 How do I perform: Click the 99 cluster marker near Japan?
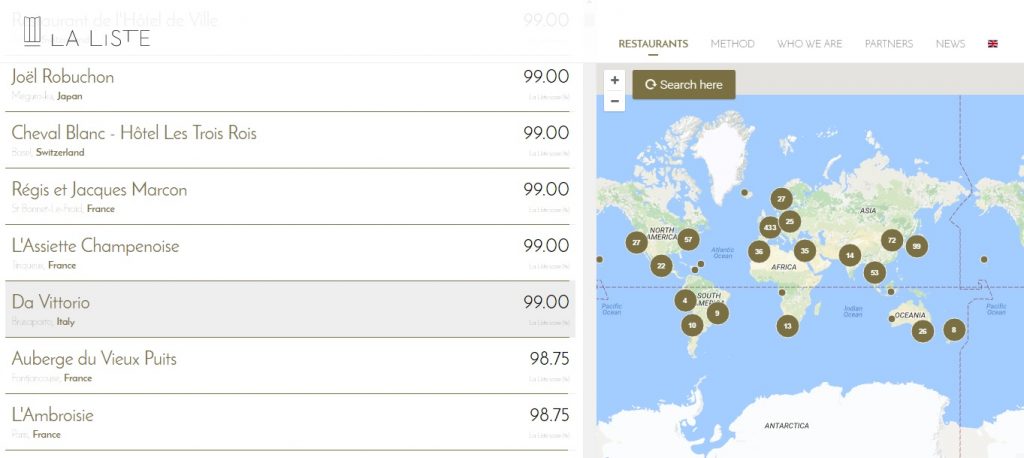pyautogui.click(x=915, y=246)
